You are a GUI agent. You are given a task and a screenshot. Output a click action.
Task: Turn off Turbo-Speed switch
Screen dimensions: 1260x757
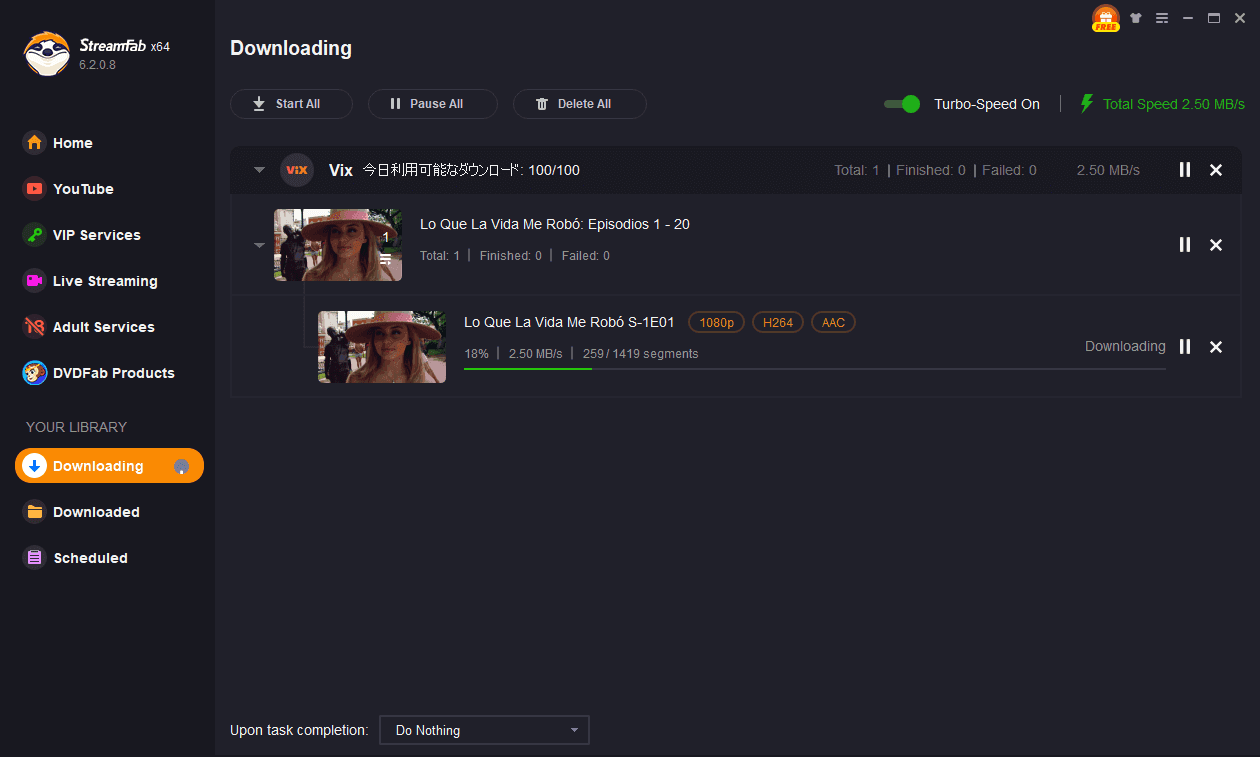point(902,104)
